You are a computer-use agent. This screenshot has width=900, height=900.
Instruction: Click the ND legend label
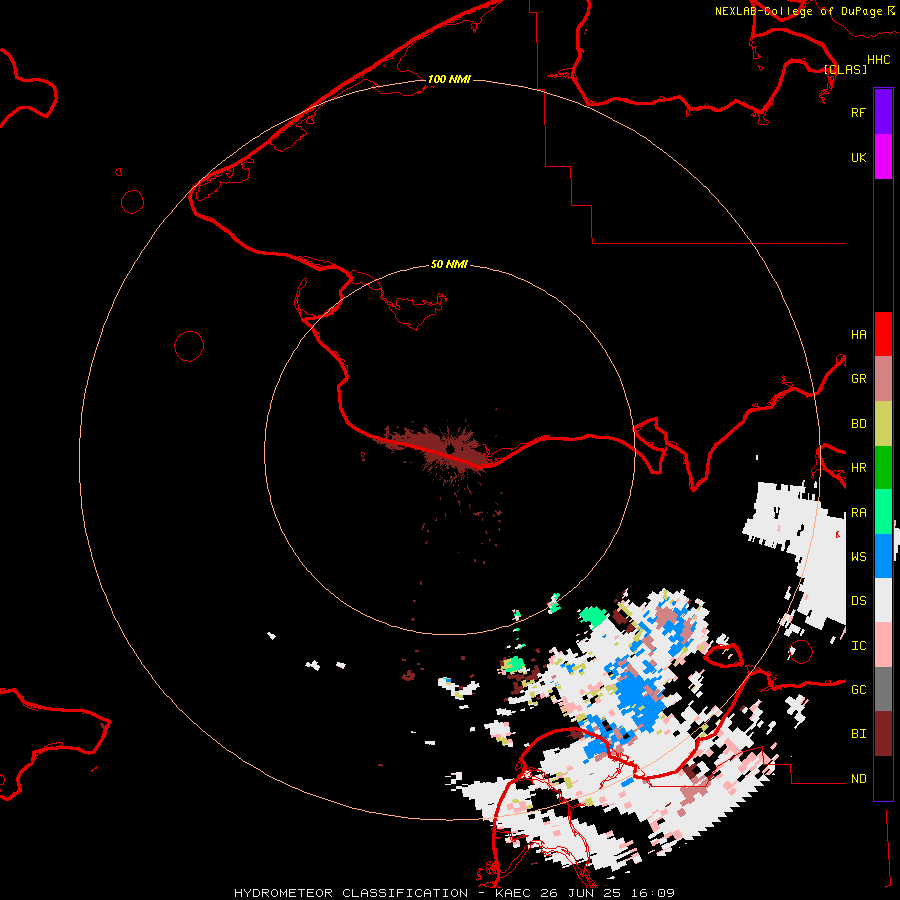click(858, 779)
